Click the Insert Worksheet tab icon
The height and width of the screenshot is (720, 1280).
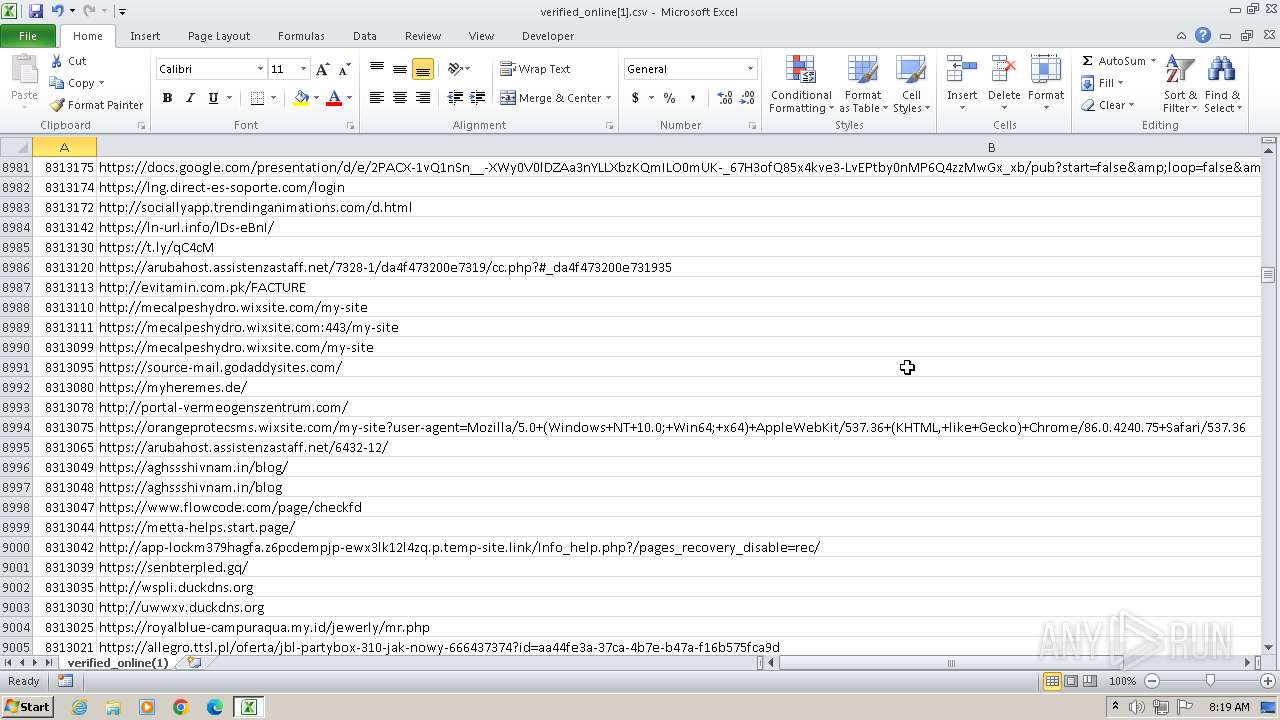(x=193, y=663)
